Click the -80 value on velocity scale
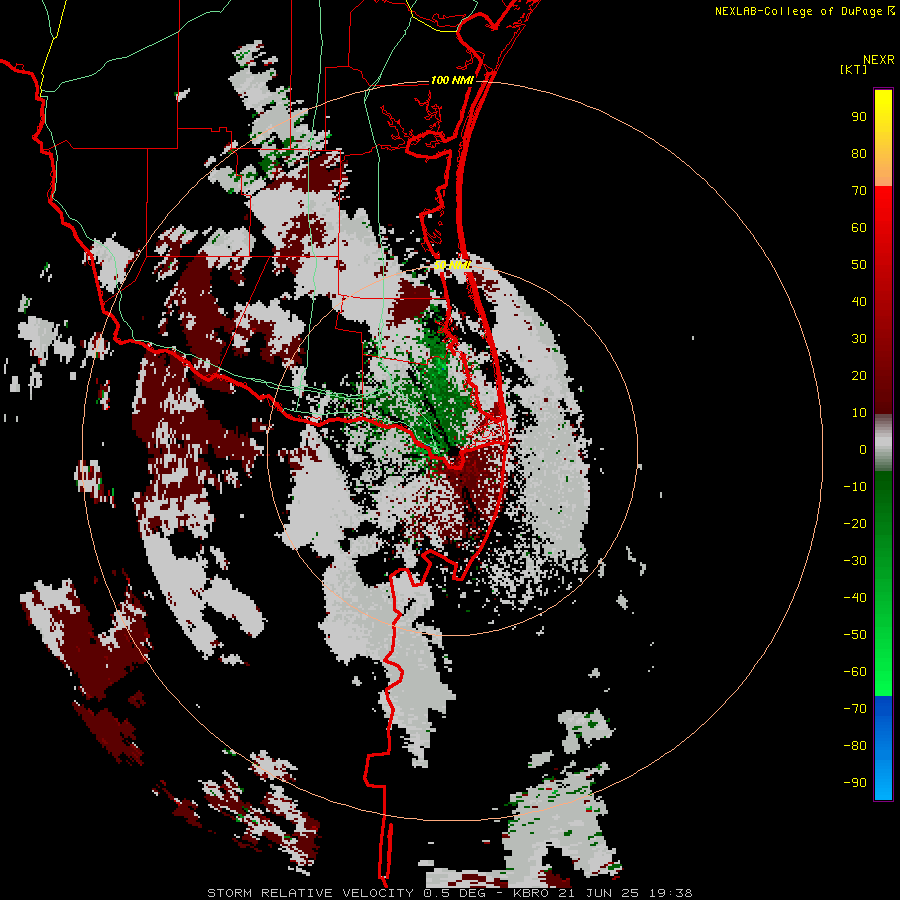Screen dimensions: 900x900 pos(855,746)
